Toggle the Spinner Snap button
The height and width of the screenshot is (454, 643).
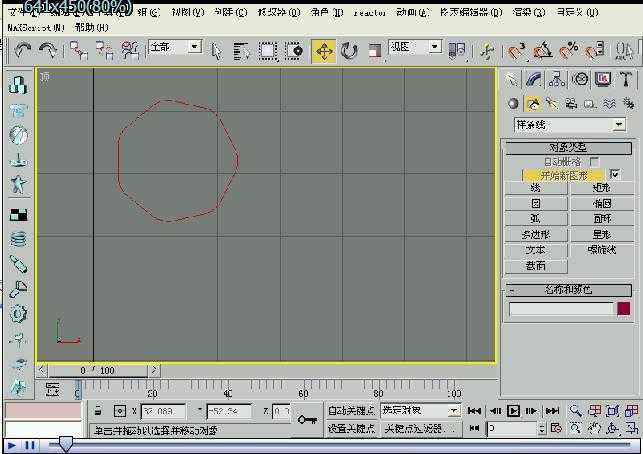pyautogui.click(x=595, y=51)
